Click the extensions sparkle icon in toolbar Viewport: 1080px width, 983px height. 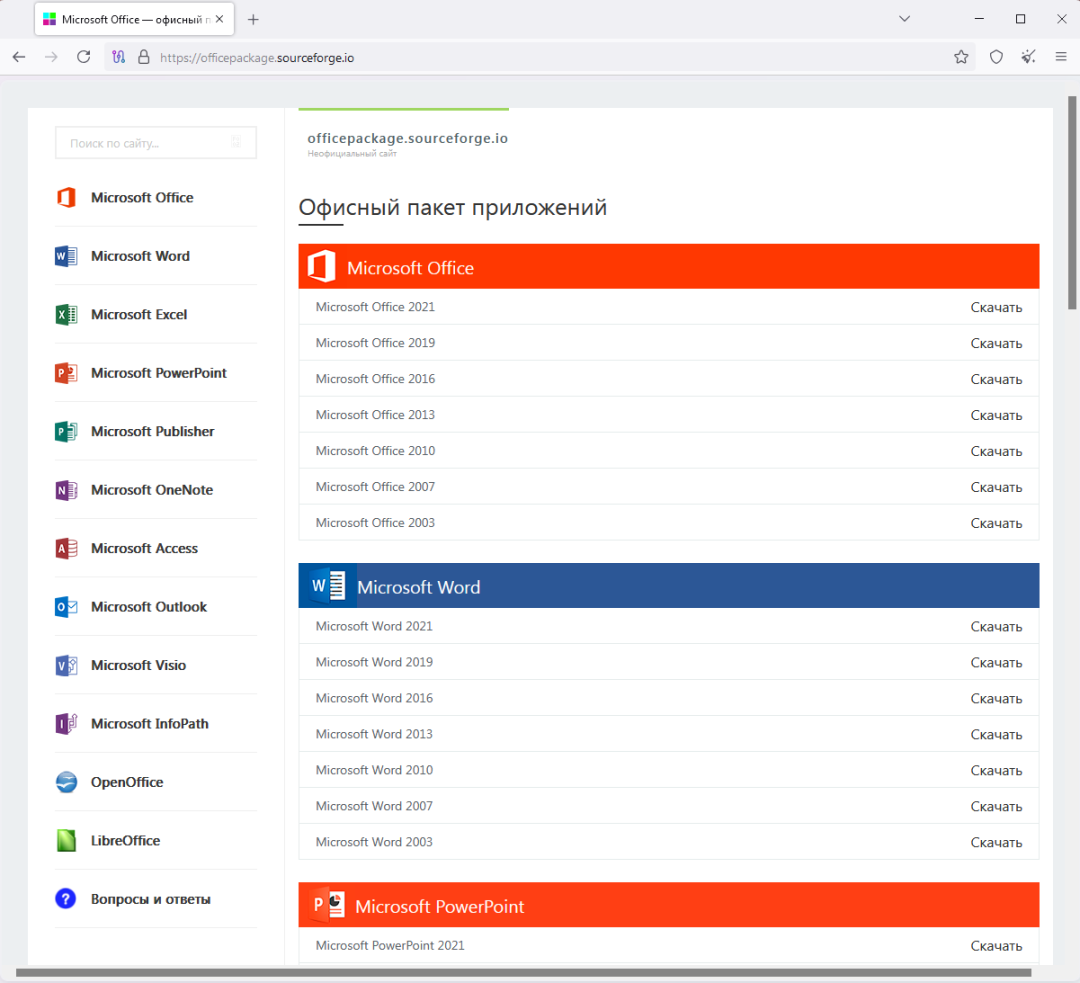click(x=1028, y=57)
